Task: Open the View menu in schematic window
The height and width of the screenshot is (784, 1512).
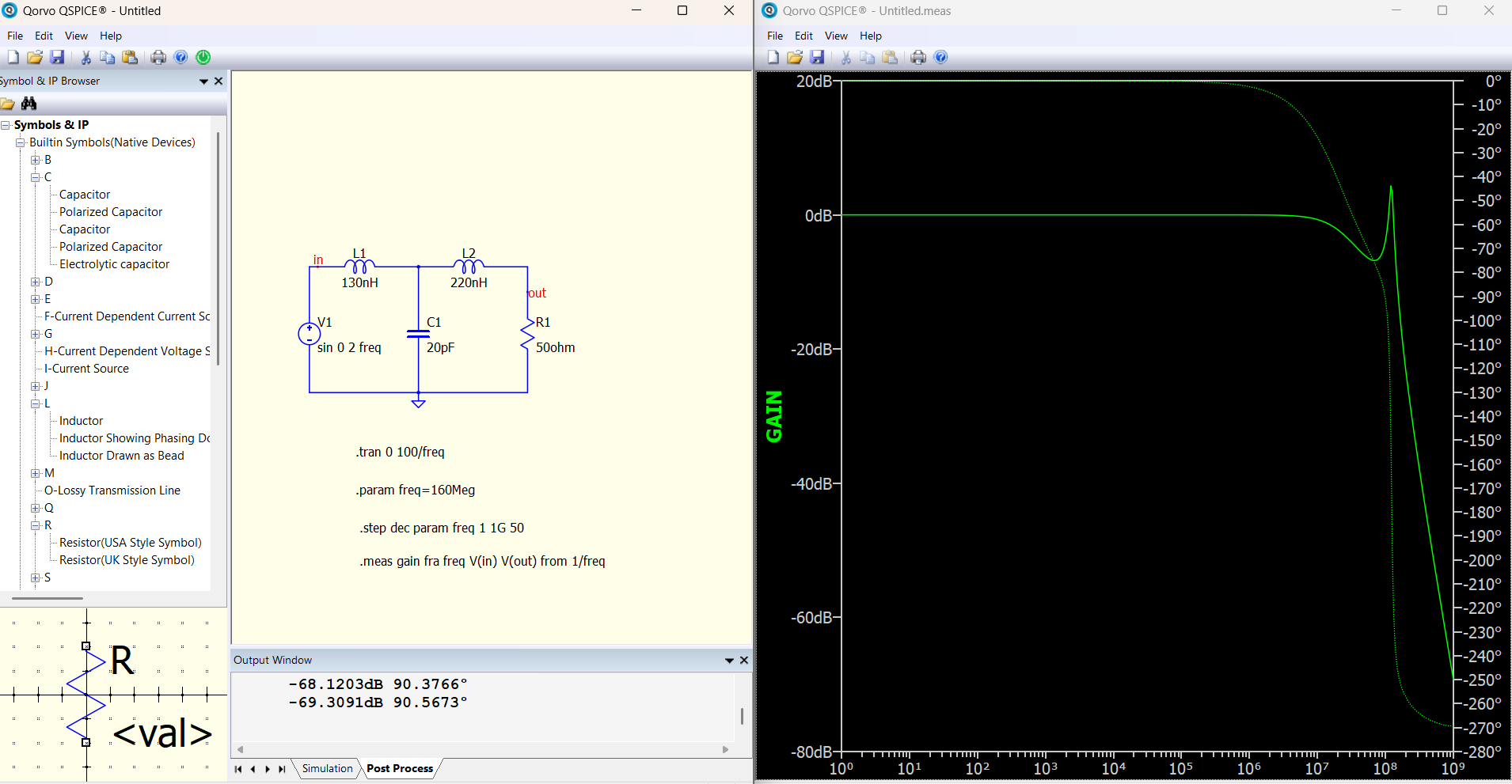Action: 76,36
